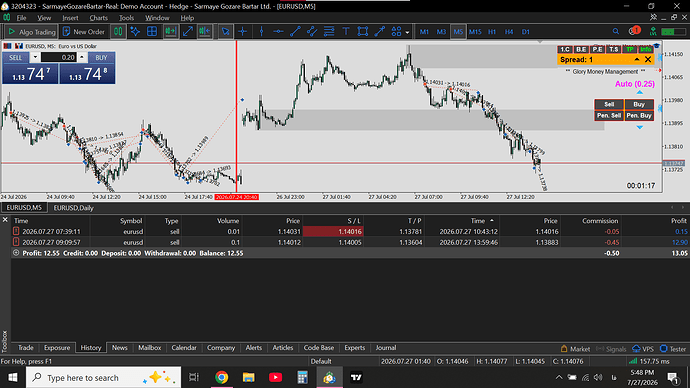Click the Pen. Buy button

(x=639, y=115)
